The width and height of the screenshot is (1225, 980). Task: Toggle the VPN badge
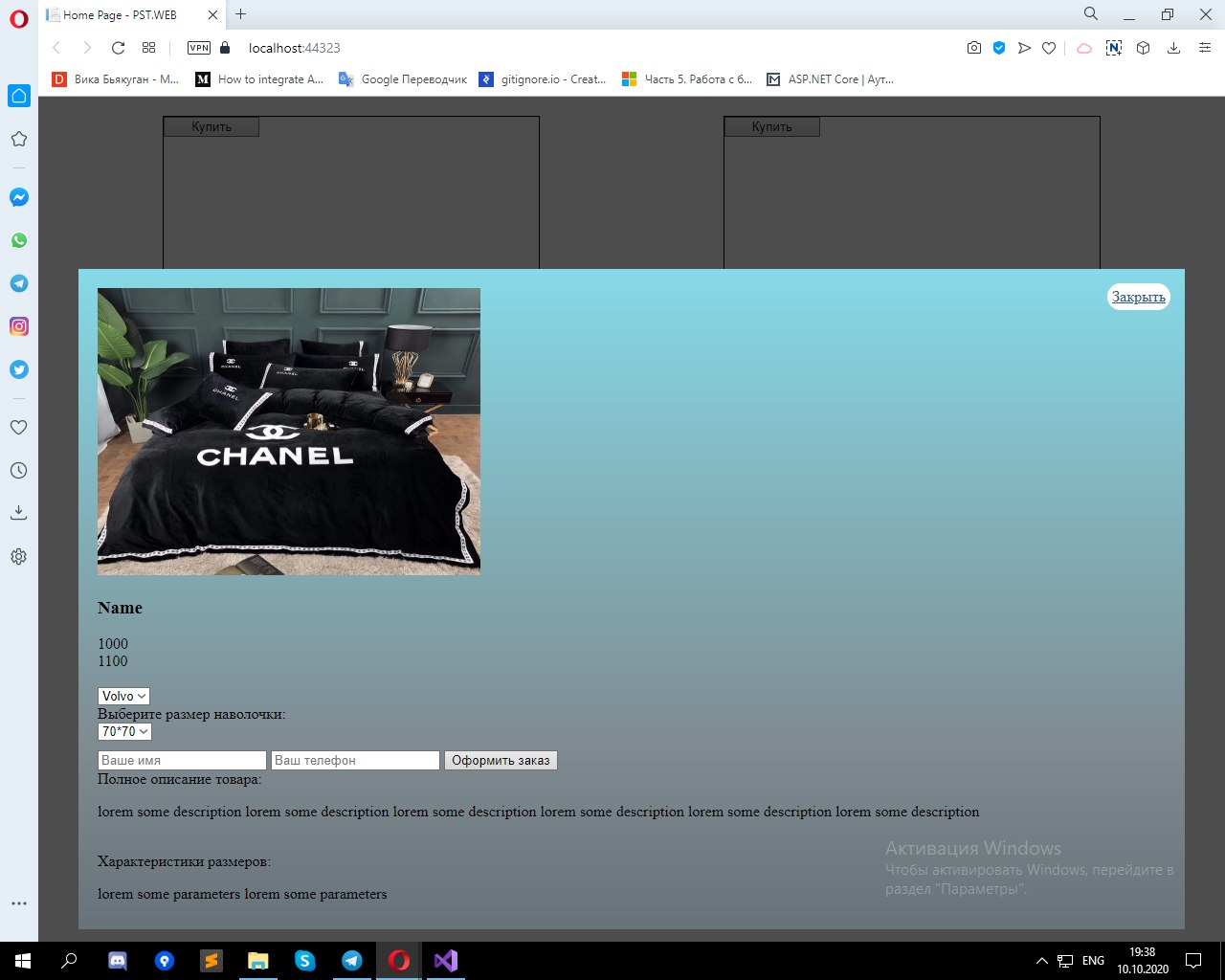pos(199,48)
